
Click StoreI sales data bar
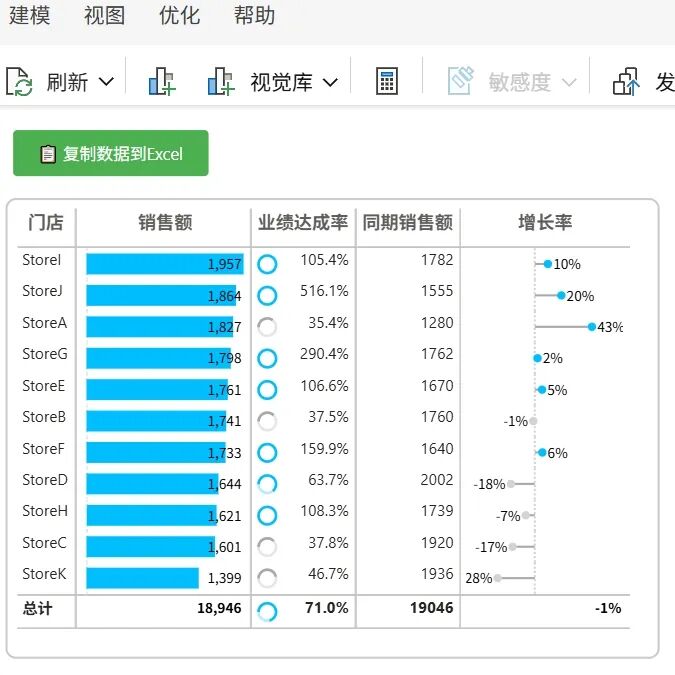(x=165, y=264)
